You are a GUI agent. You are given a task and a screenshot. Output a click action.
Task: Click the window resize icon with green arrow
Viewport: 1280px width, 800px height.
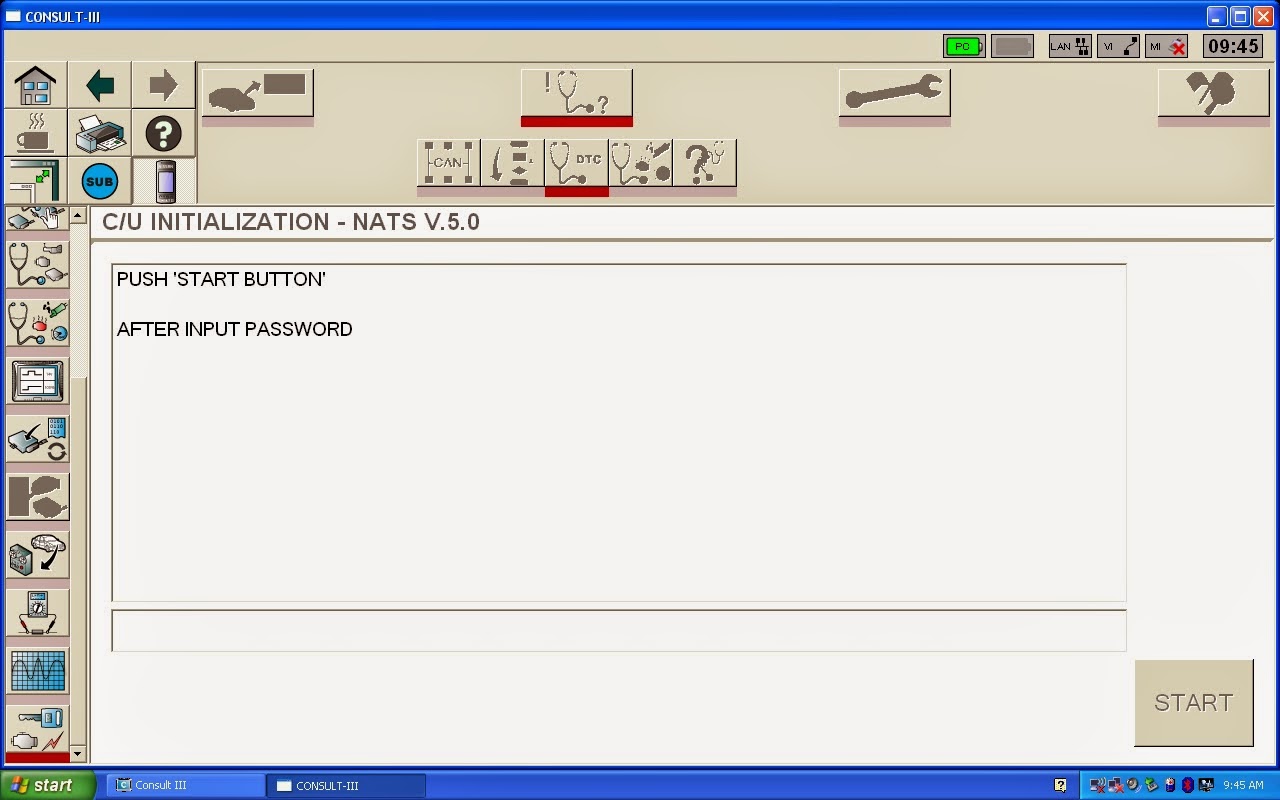tap(35, 180)
